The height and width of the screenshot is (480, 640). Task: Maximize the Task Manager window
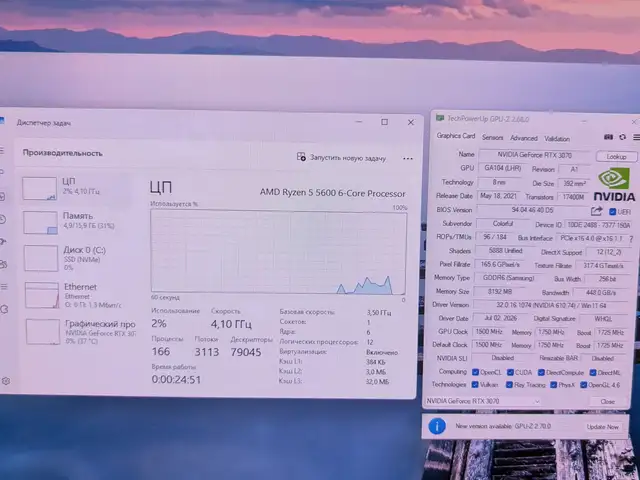[384, 122]
